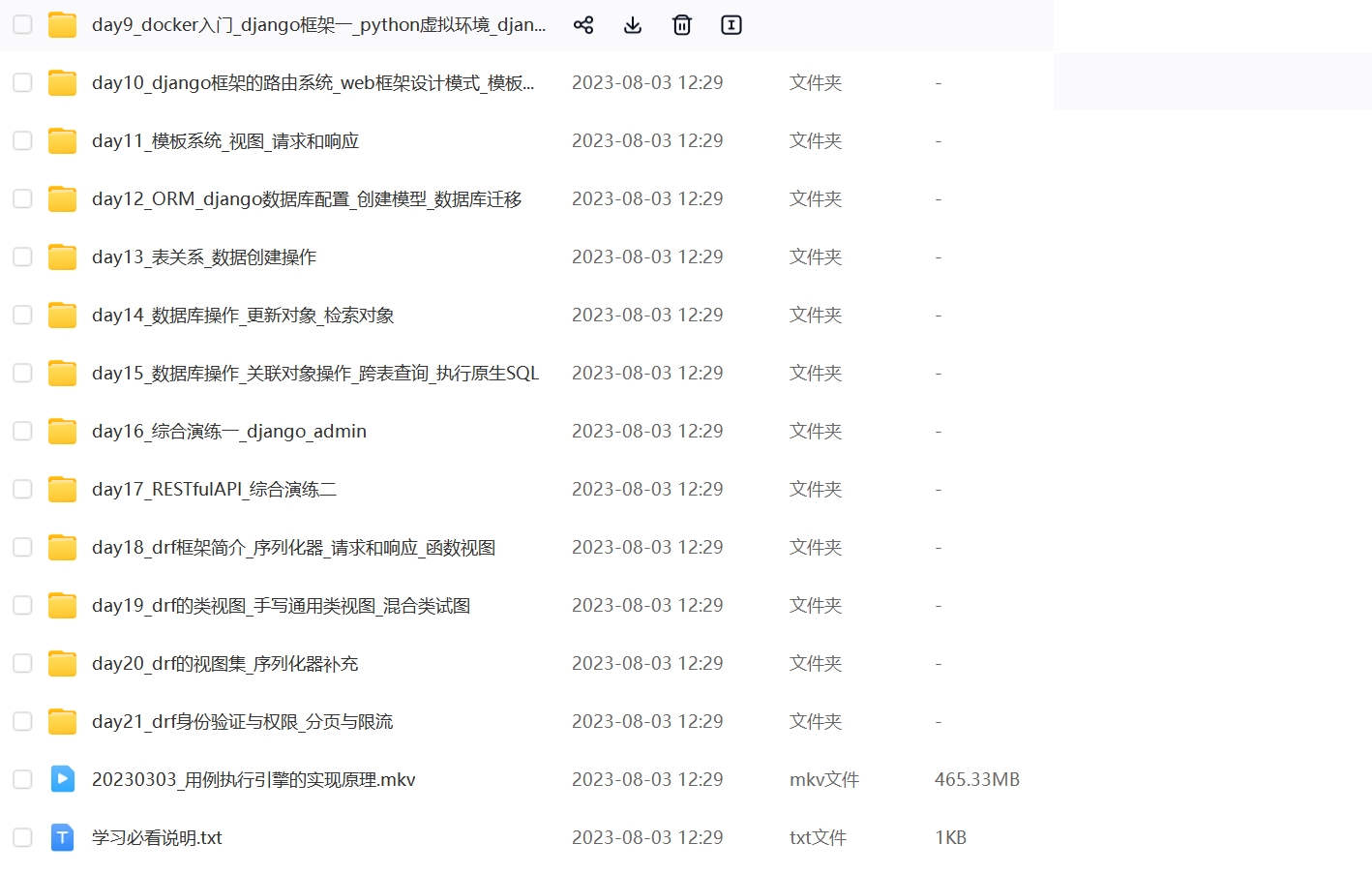Click the 1KB size of 学习必看说明.txt
The width and height of the screenshot is (1372, 874).
point(951,838)
